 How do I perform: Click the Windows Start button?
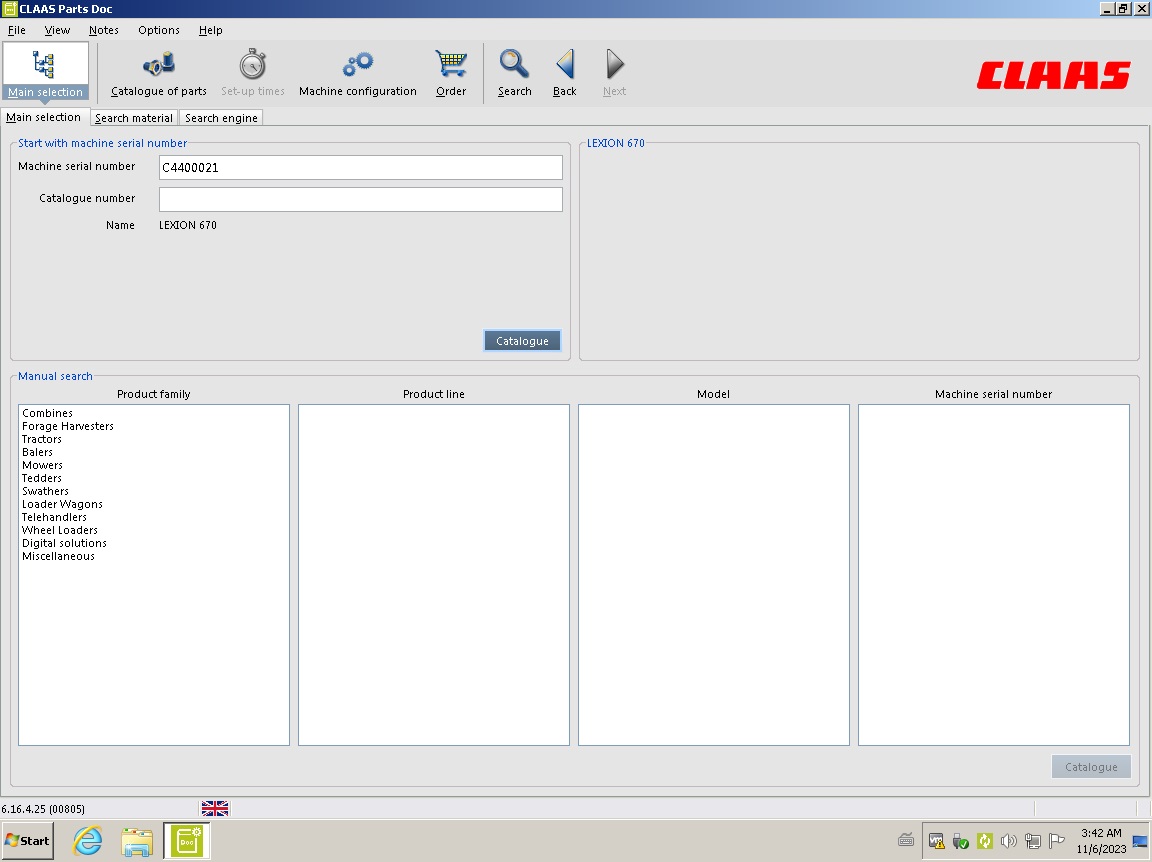27,841
